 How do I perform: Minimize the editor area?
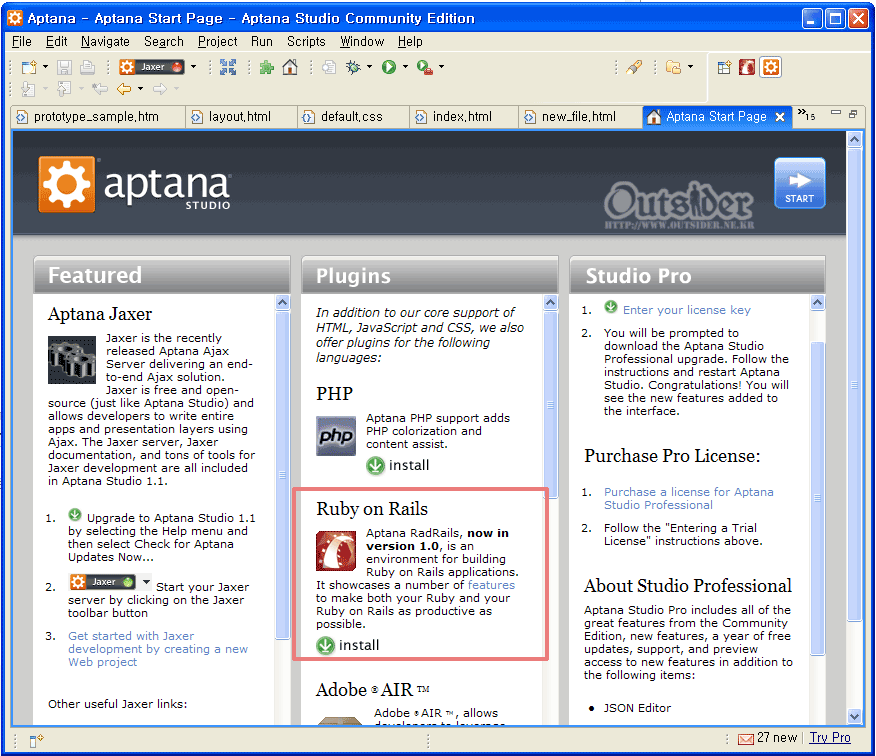coord(836,113)
